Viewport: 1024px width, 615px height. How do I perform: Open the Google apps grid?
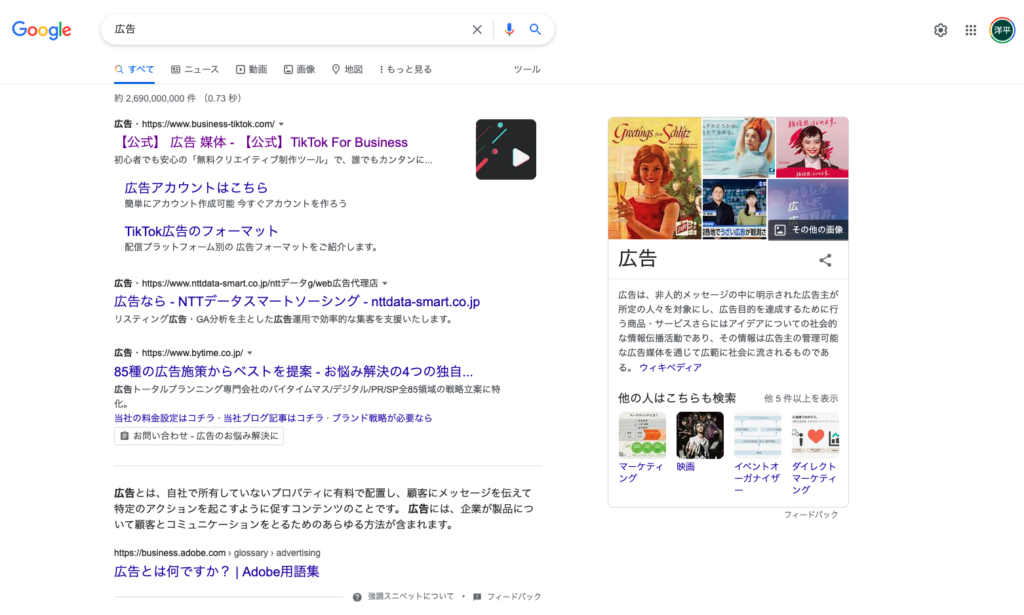coord(970,30)
